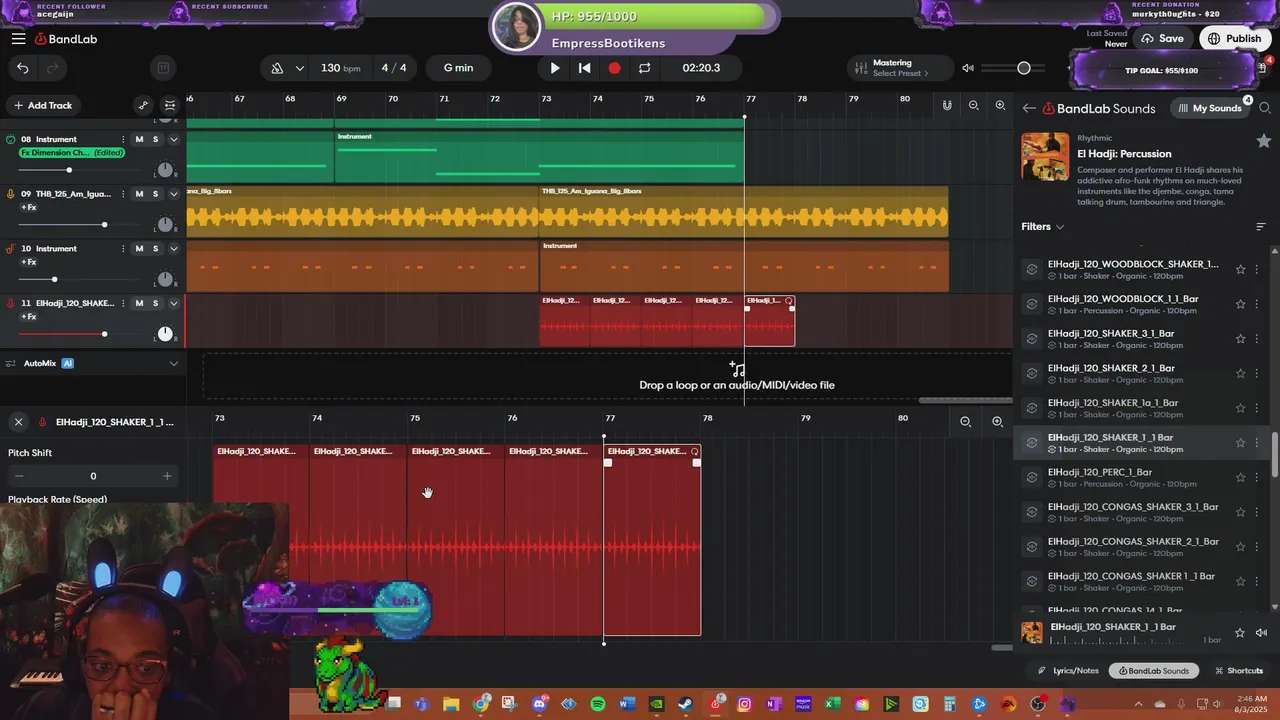
Task: Zoom in the arrangement timeline
Action: 1000,105
